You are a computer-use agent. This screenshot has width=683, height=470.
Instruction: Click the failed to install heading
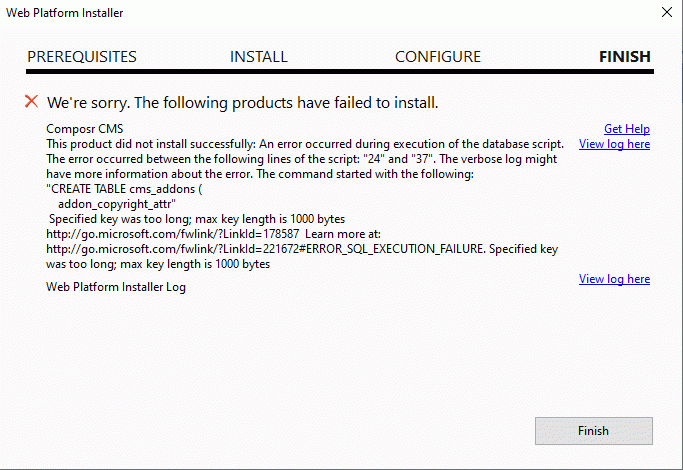243,103
